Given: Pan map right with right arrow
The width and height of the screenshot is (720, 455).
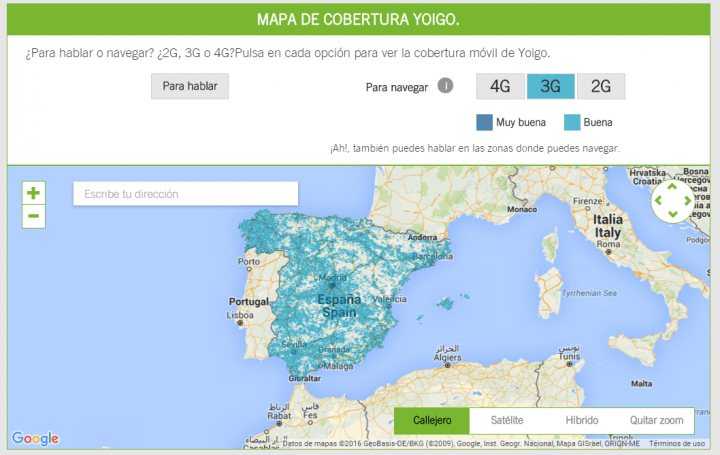Looking at the screenshot, I should click(x=687, y=201).
